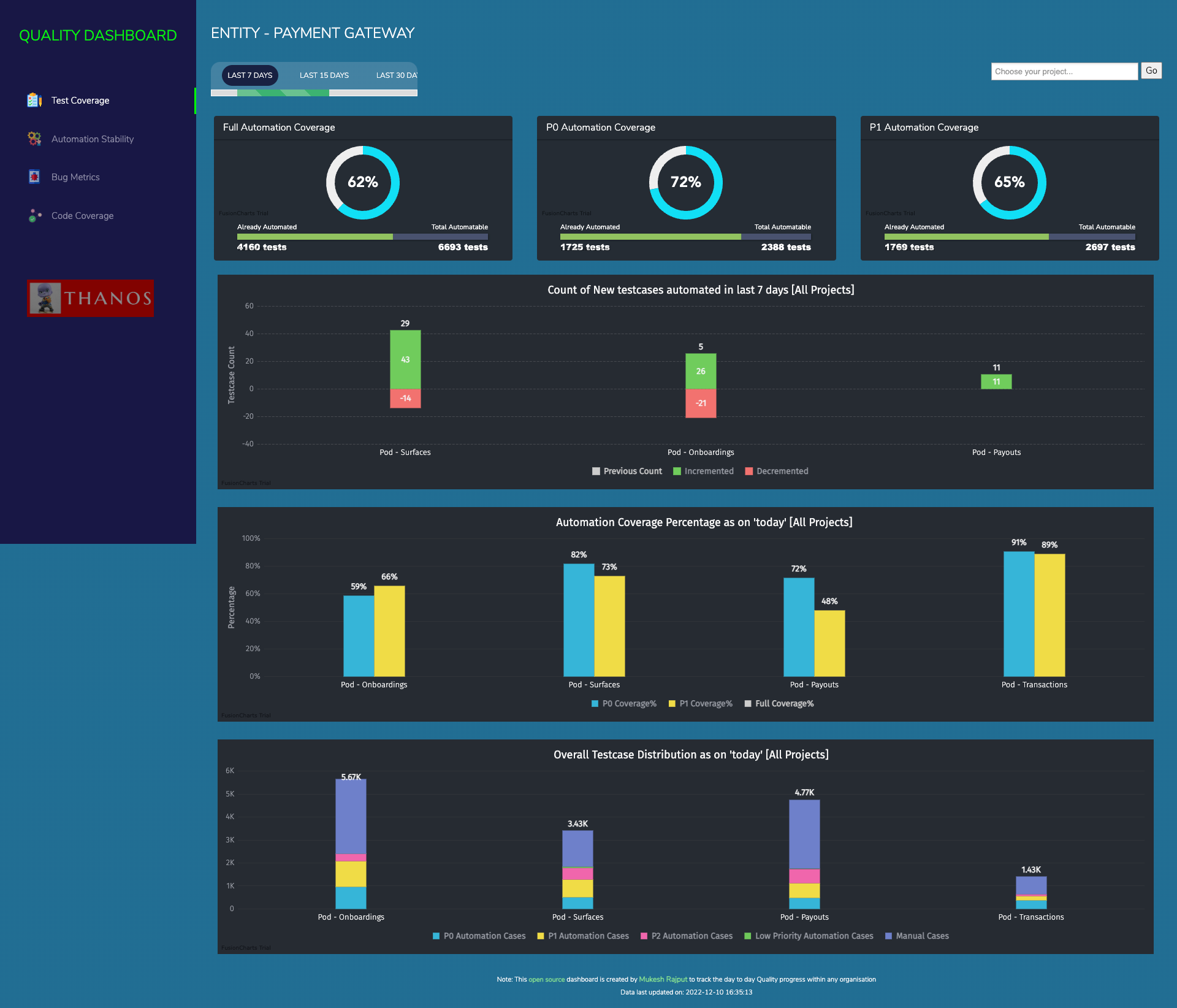Click the Test Coverage clipboard icon
1177x1008 pixels.
tap(34, 100)
